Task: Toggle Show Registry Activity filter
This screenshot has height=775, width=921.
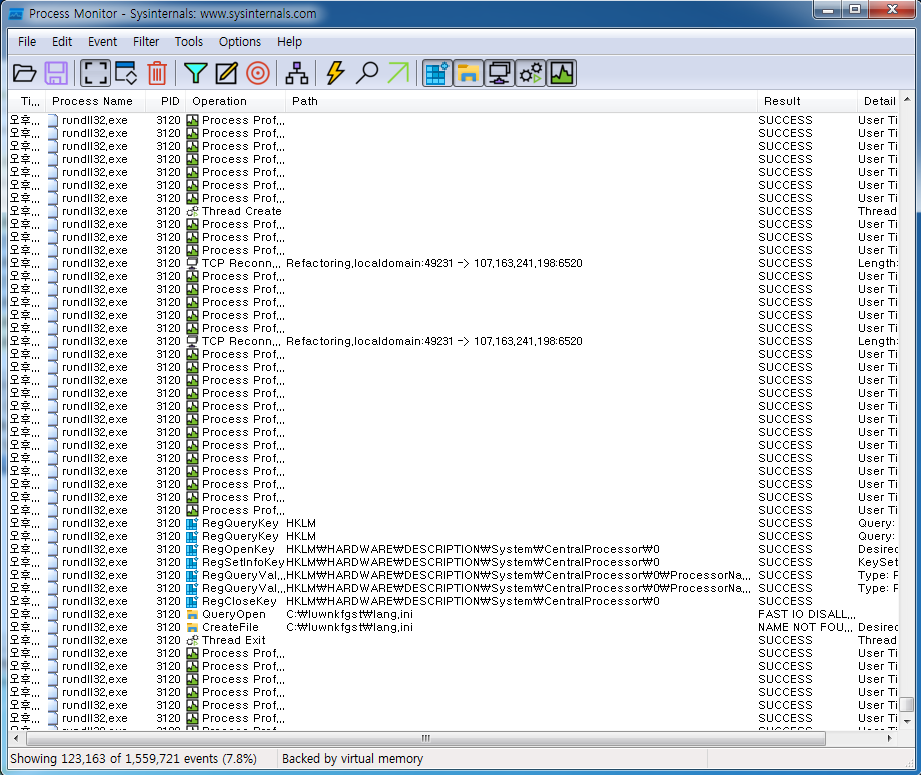Action: (x=437, y=73)
